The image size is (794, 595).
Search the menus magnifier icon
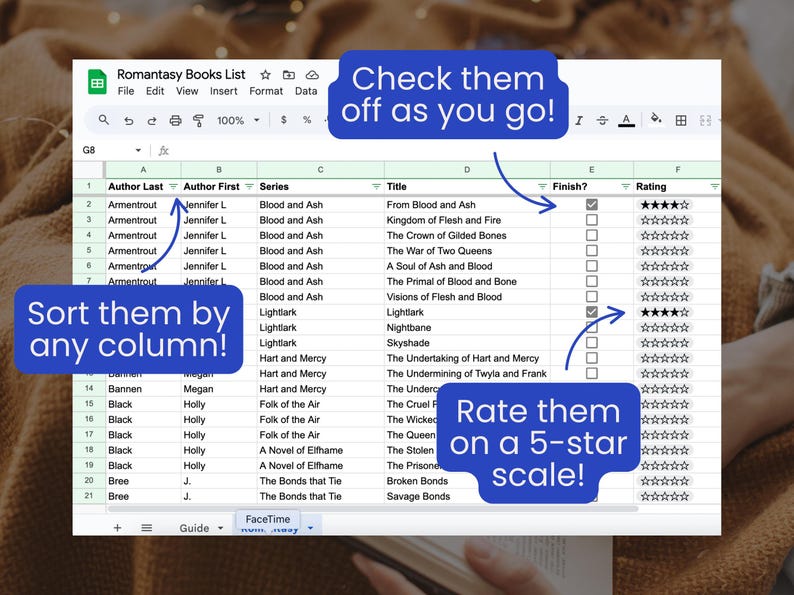(x=104, y=120)
